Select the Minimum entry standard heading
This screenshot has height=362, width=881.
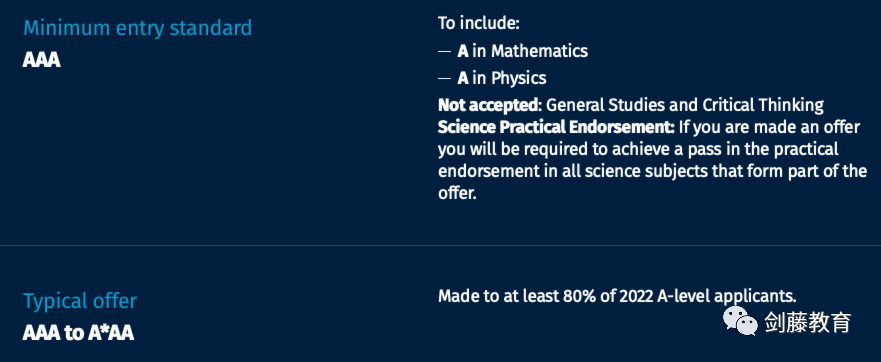point(138,28)
